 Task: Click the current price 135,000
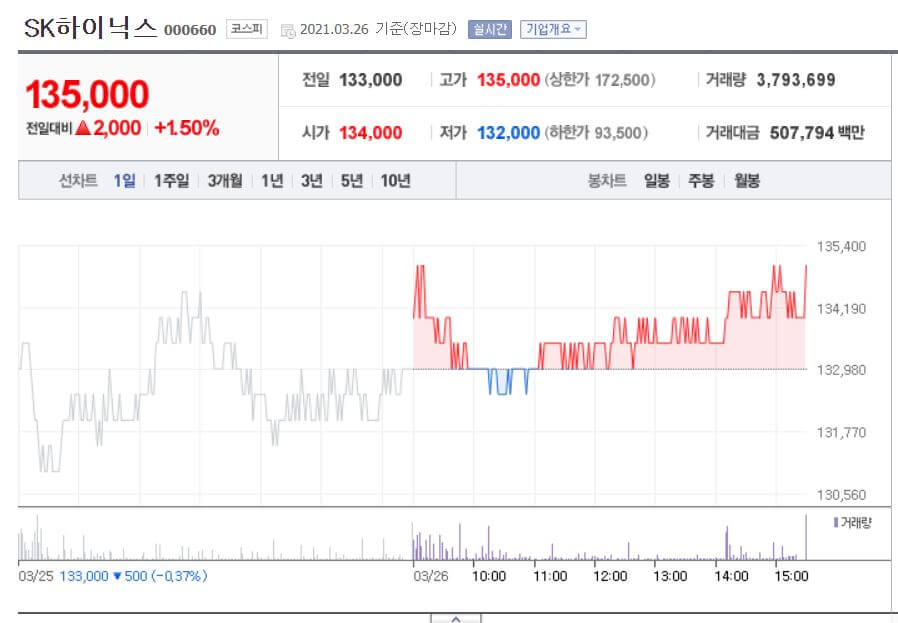[x=87, y=94]
